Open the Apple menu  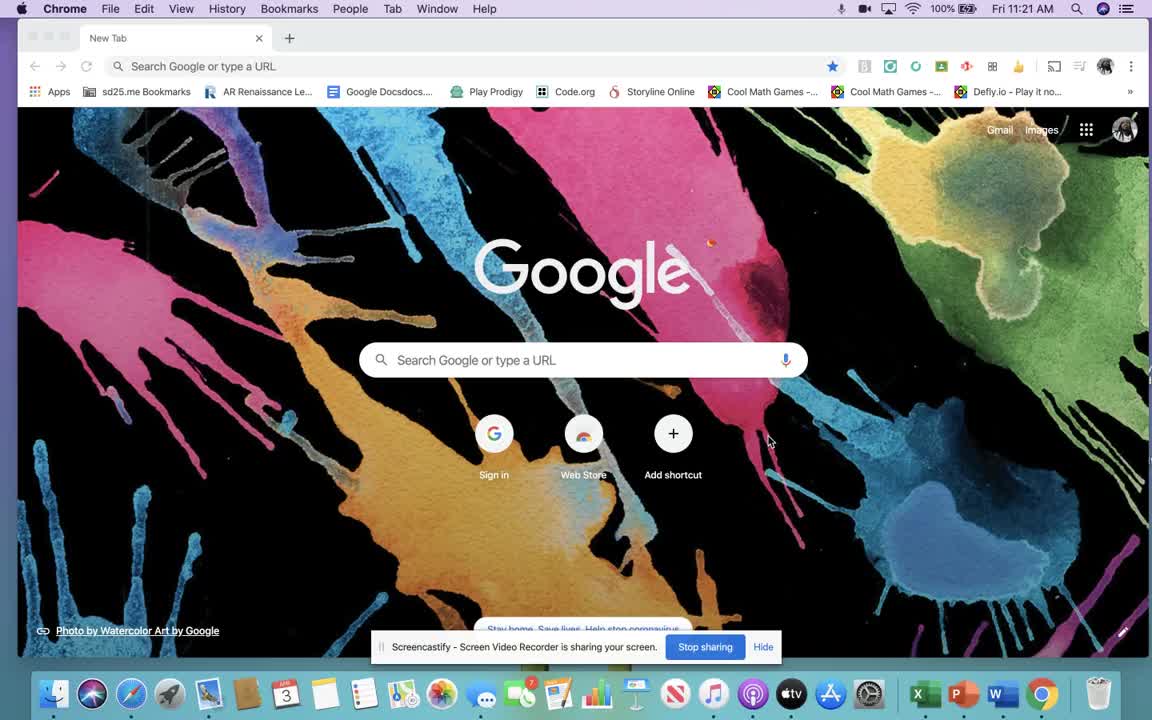pos(21,9)
